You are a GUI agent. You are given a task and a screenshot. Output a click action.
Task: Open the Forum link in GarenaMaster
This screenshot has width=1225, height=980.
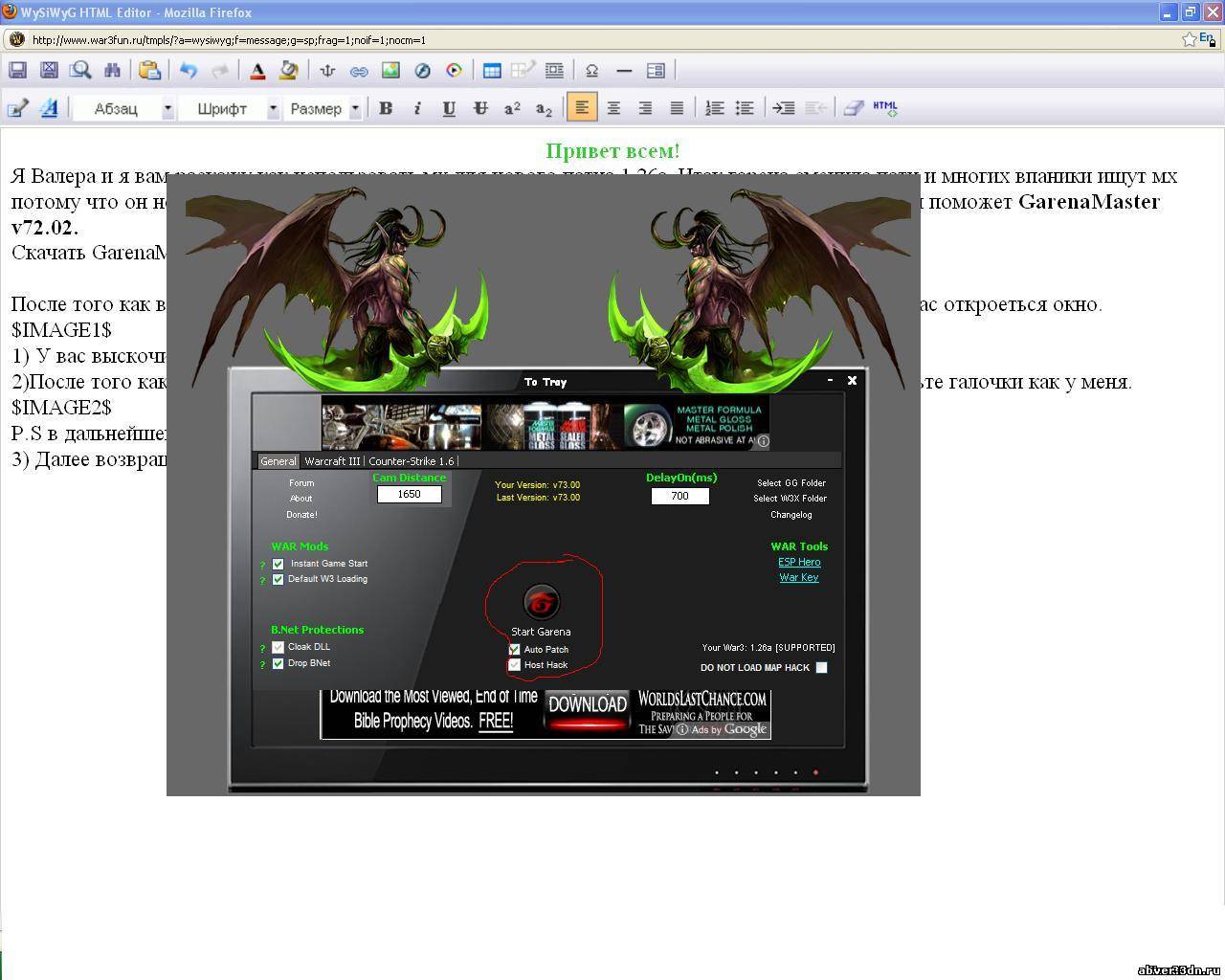point(301,483)
